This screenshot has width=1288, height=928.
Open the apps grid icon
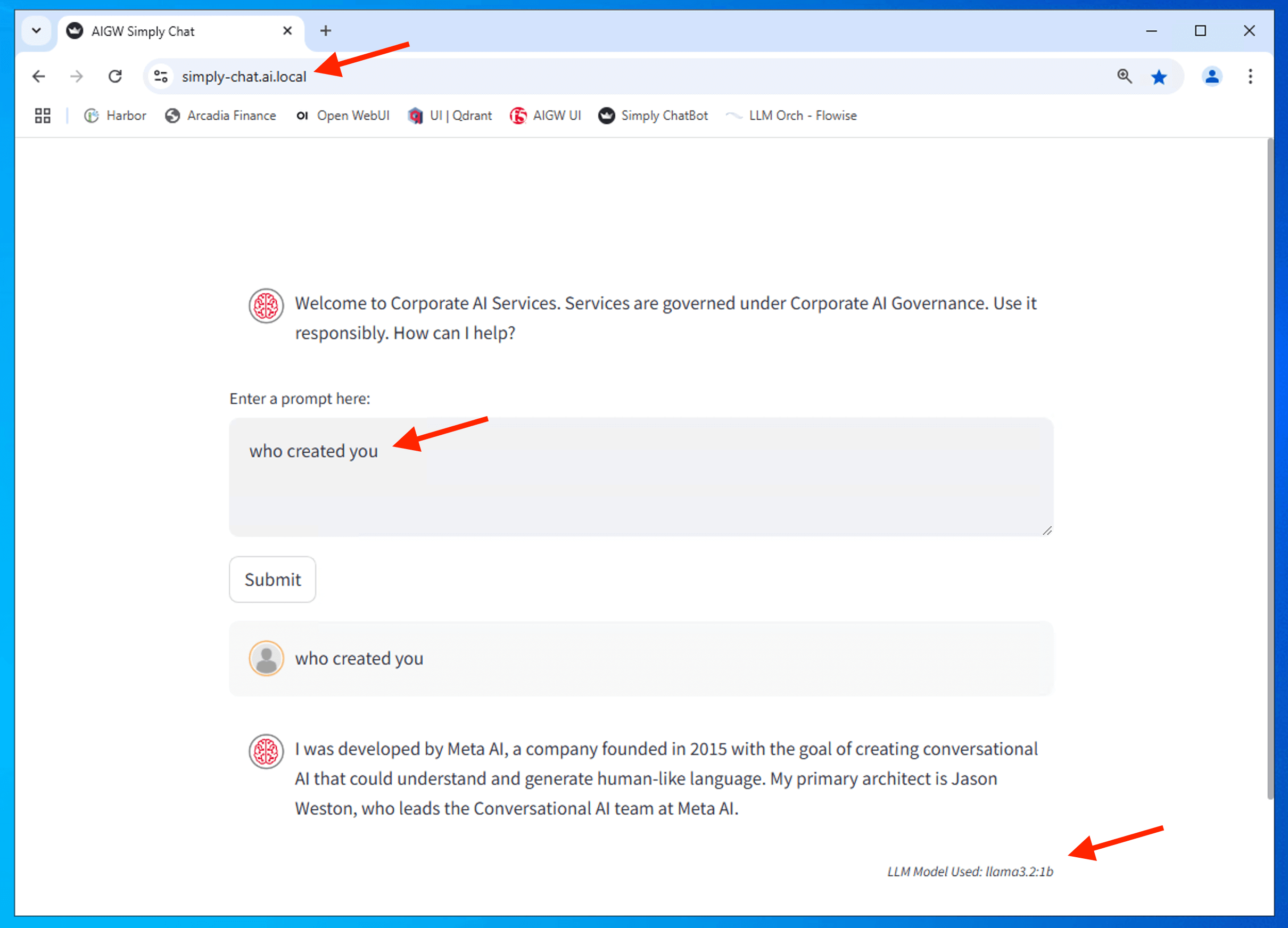(43, 116)
